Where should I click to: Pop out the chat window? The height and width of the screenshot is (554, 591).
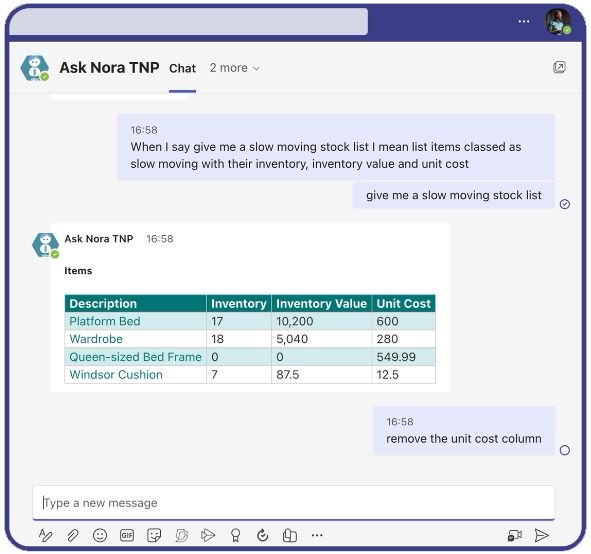[559, 67]
